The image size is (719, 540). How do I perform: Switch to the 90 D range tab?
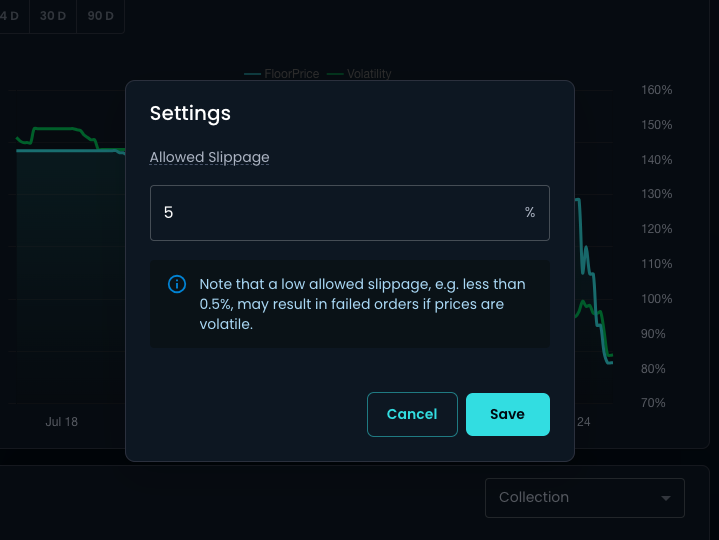[x=100, y=16]
